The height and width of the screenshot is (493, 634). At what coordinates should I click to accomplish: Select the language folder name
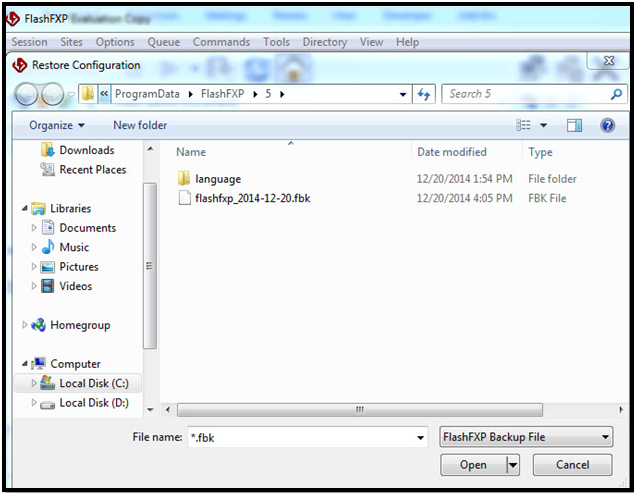[218, 179]
